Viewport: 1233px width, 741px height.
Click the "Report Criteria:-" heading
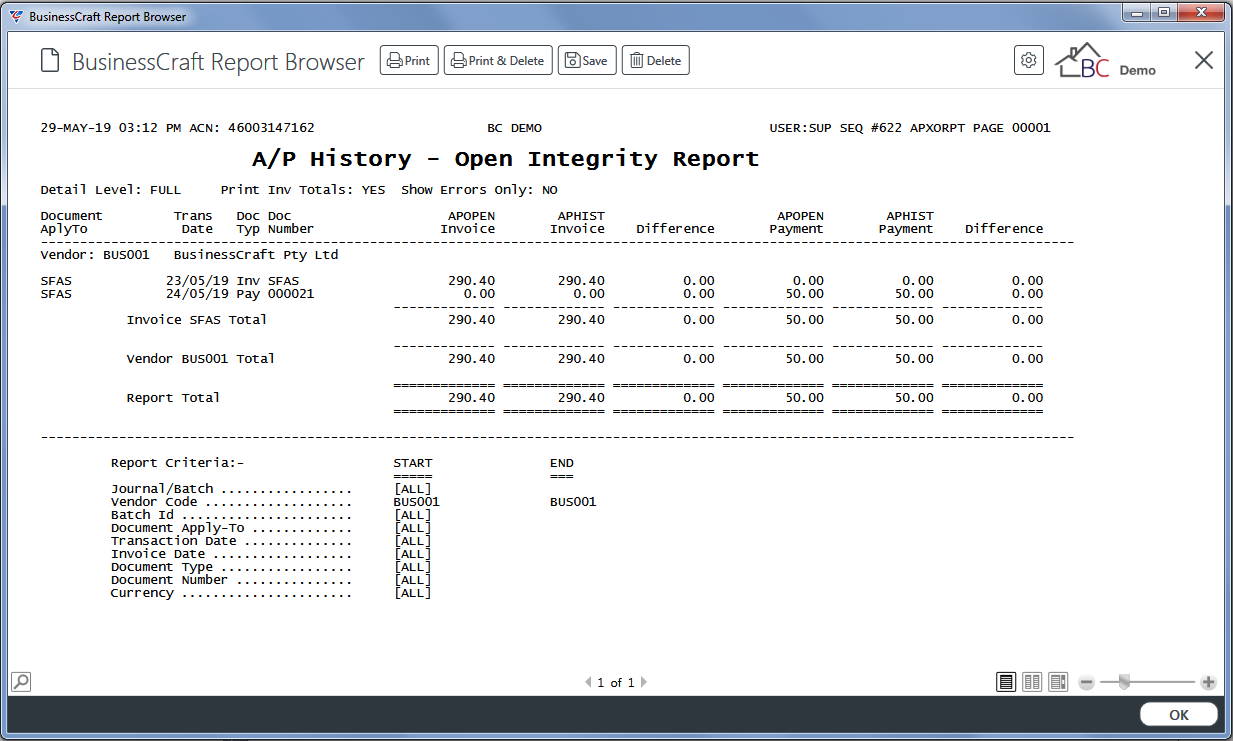(178, 464)
